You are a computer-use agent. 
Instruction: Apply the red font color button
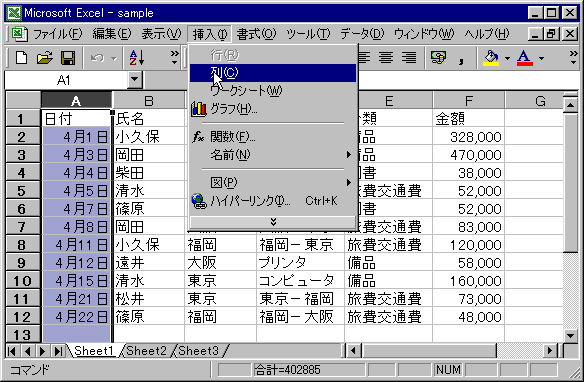click(x=524, y=58)
